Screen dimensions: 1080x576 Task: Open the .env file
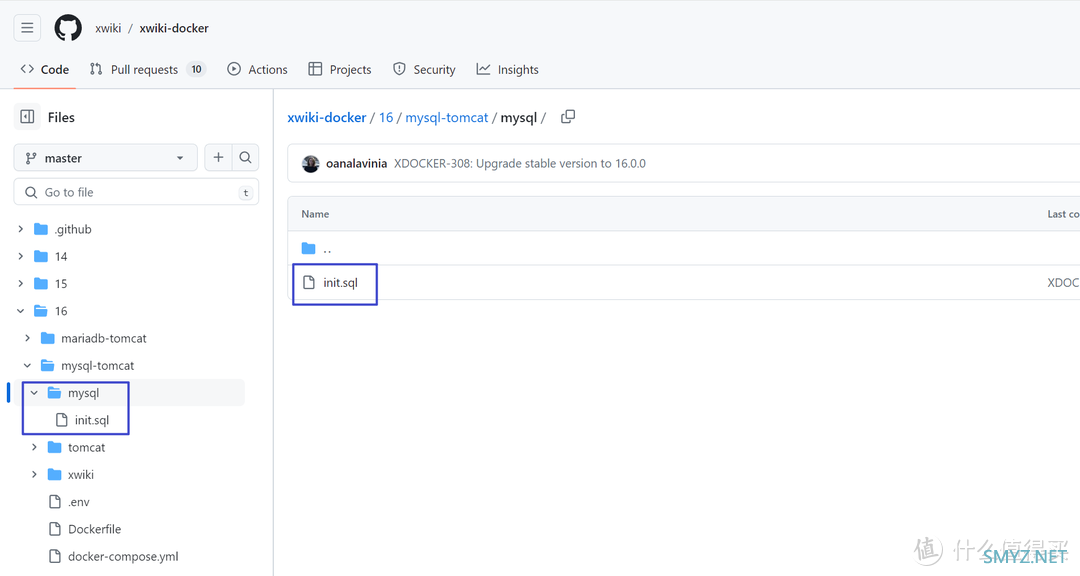(79, 502)
